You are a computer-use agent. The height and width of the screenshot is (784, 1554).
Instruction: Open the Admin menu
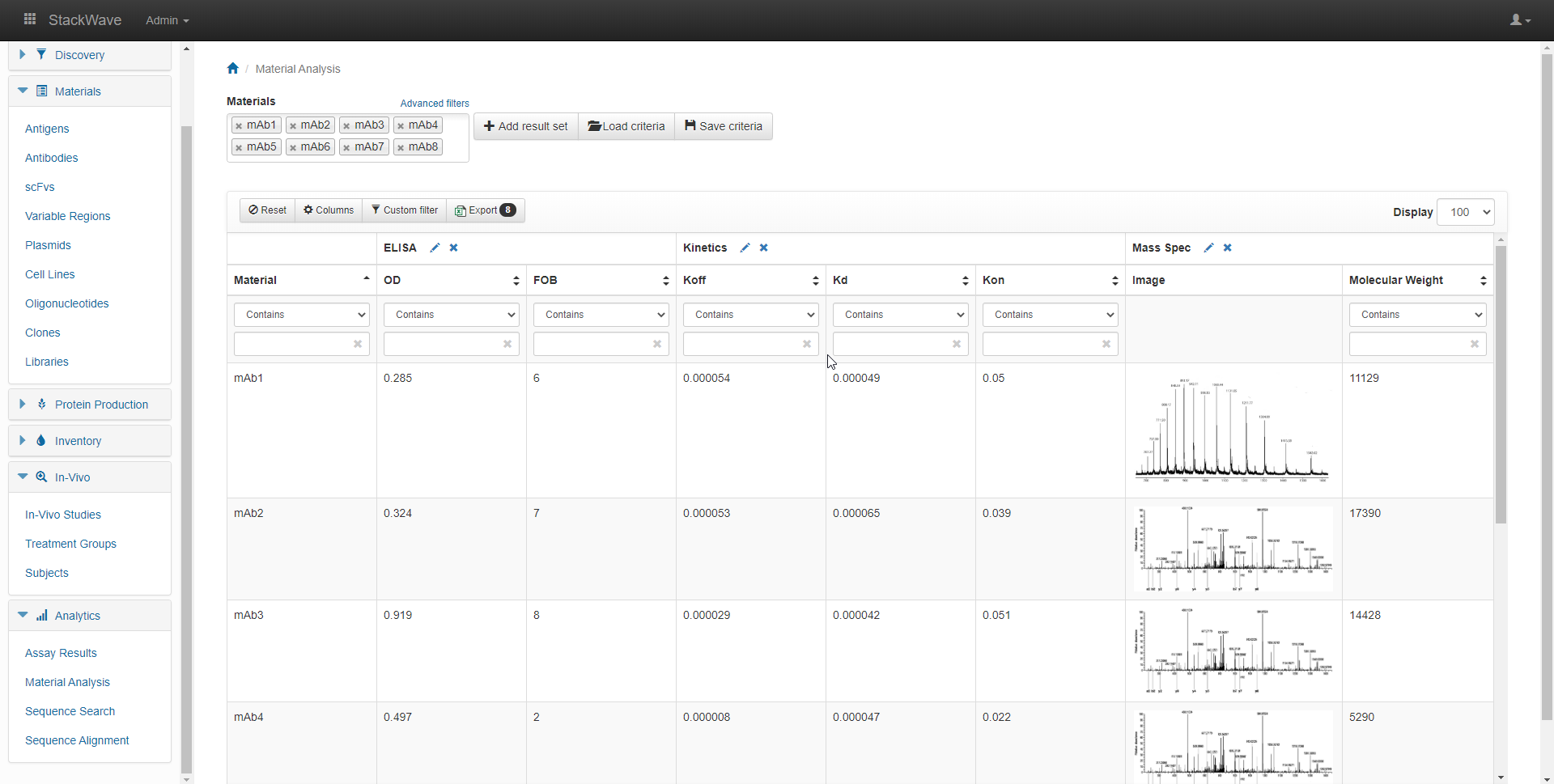click(167, 20)
